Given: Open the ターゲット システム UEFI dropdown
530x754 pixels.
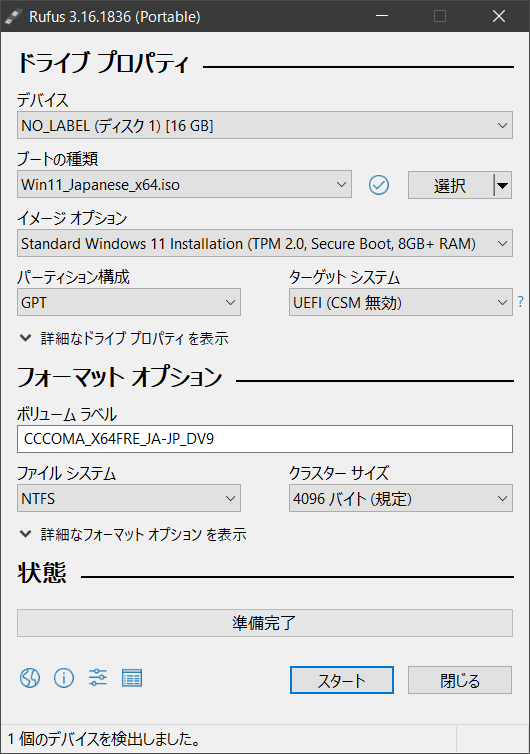Looking at the screenshot, I should [x=401, y=302].
